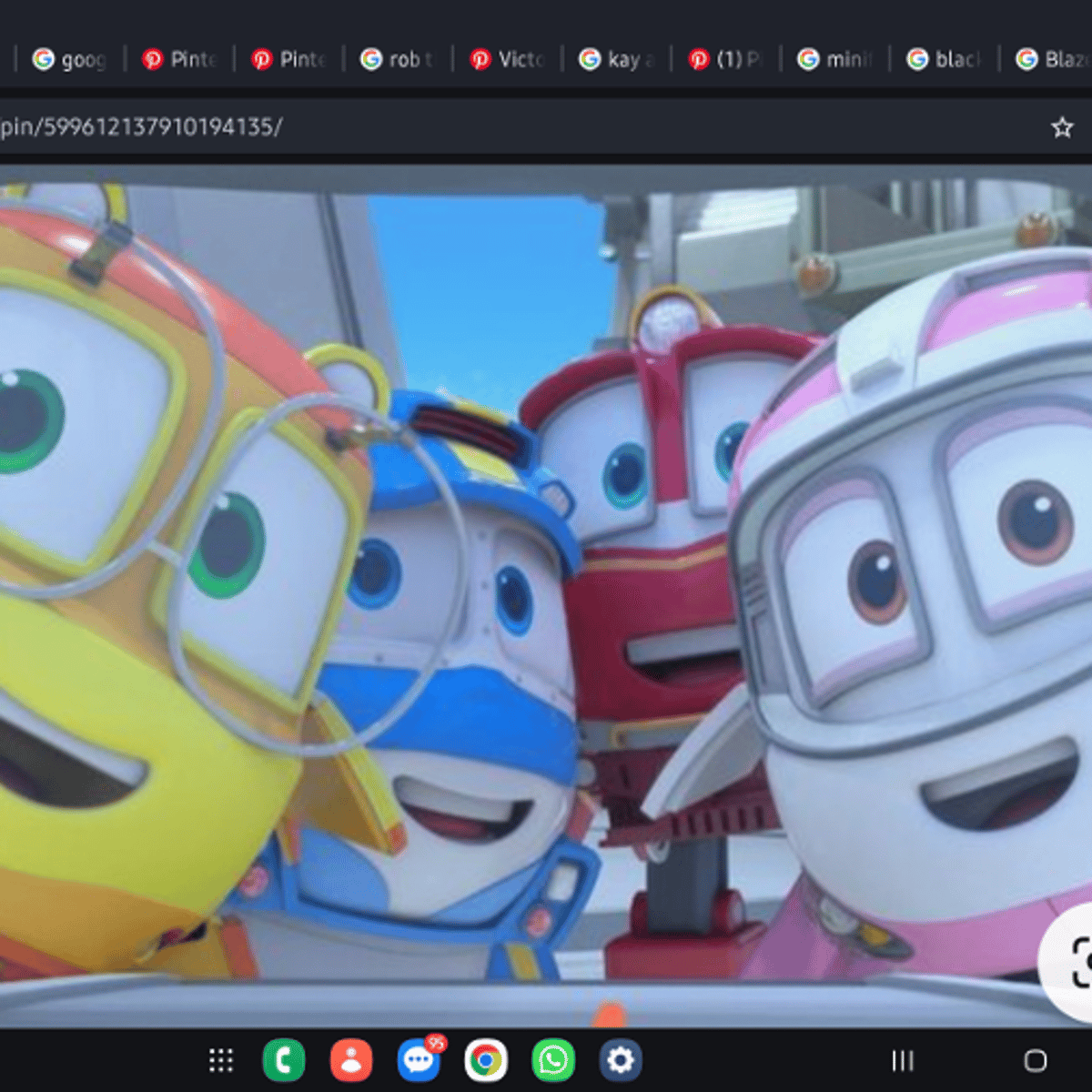Screen dimensions: 1092x1092
Task: Open Messages app with 95 badge
Action: point(419,1060)
